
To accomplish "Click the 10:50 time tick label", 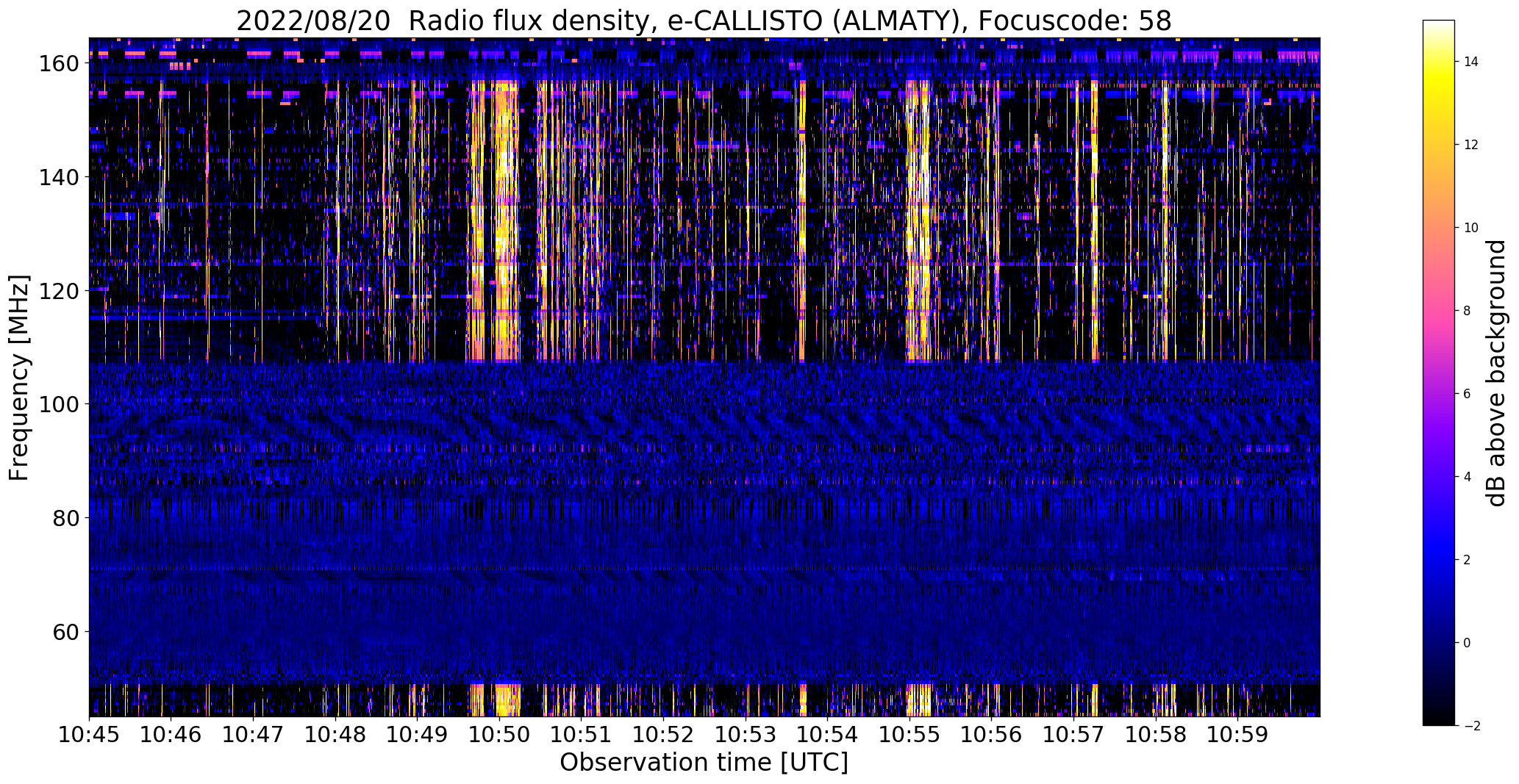I will pos(499,733).
